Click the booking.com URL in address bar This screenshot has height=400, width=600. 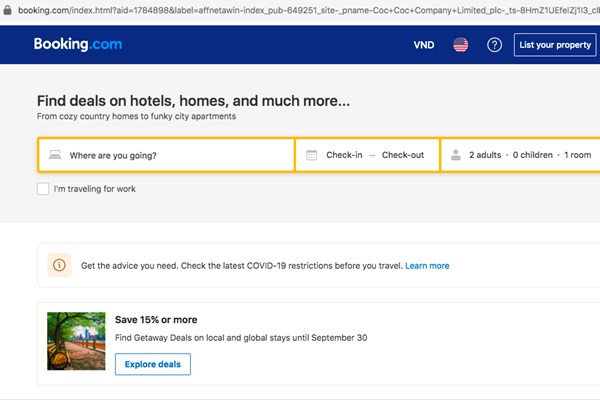(x=308, y=10)
